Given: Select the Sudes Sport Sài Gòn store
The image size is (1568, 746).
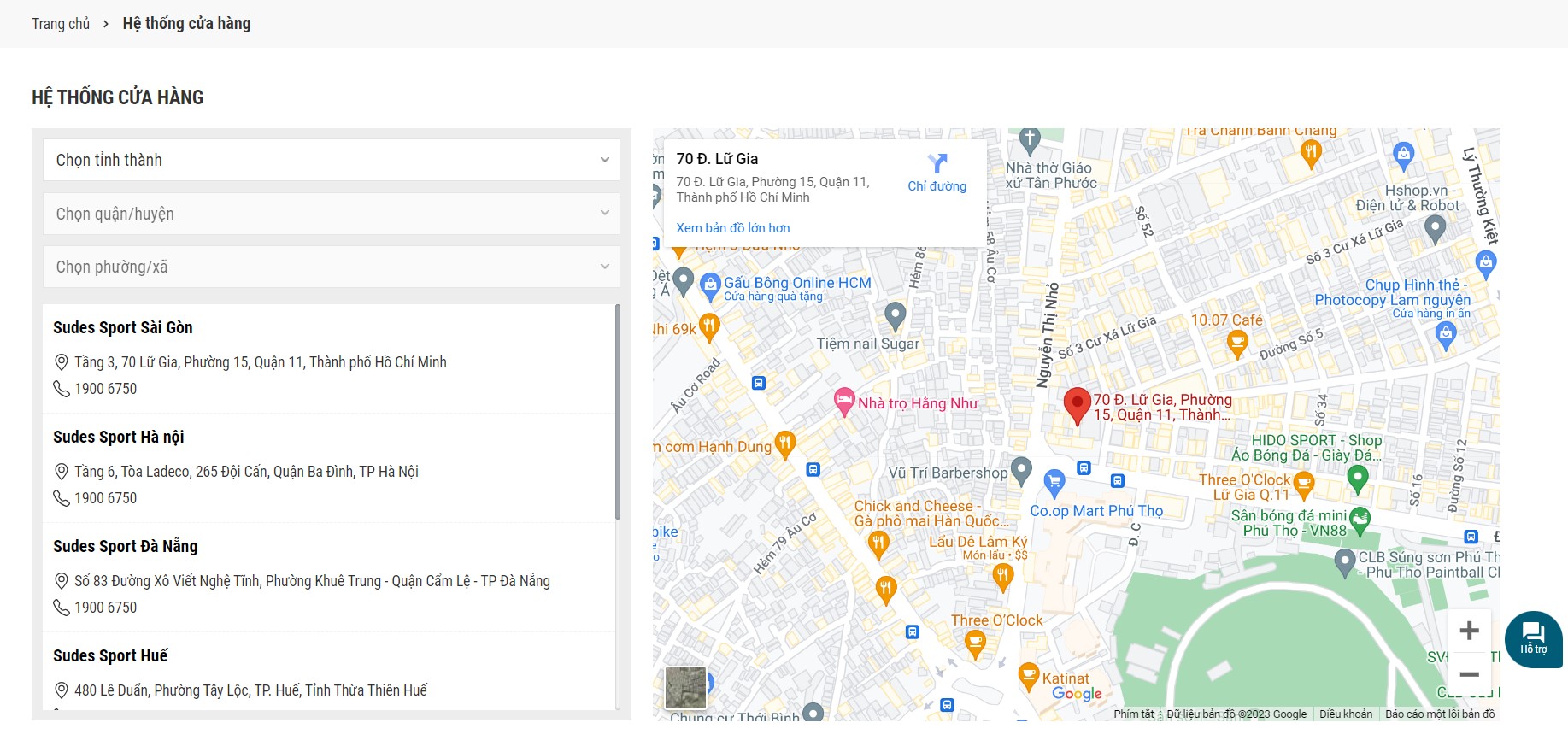Looking at the screenshot, I should [123, 327].
